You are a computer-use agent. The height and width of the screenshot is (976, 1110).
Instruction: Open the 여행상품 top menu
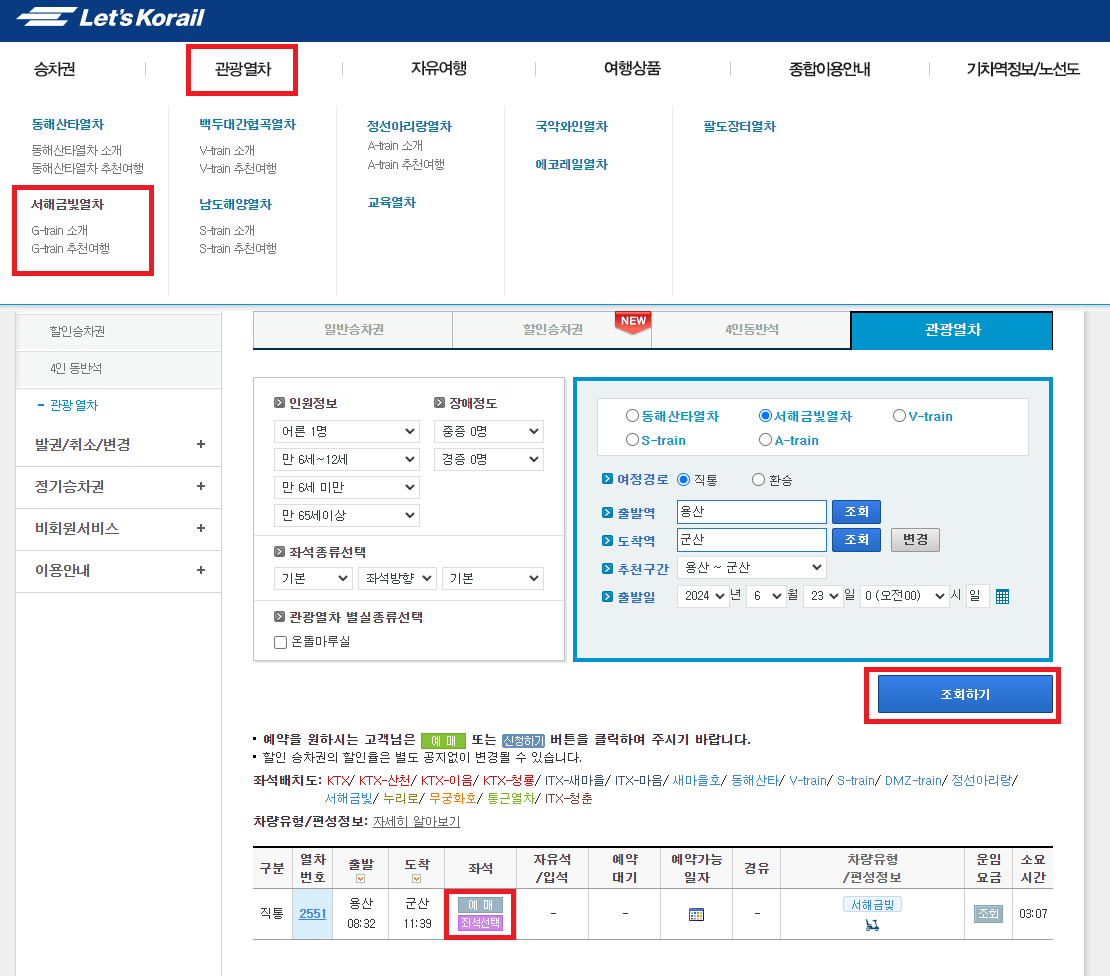[x=632, y=69]
